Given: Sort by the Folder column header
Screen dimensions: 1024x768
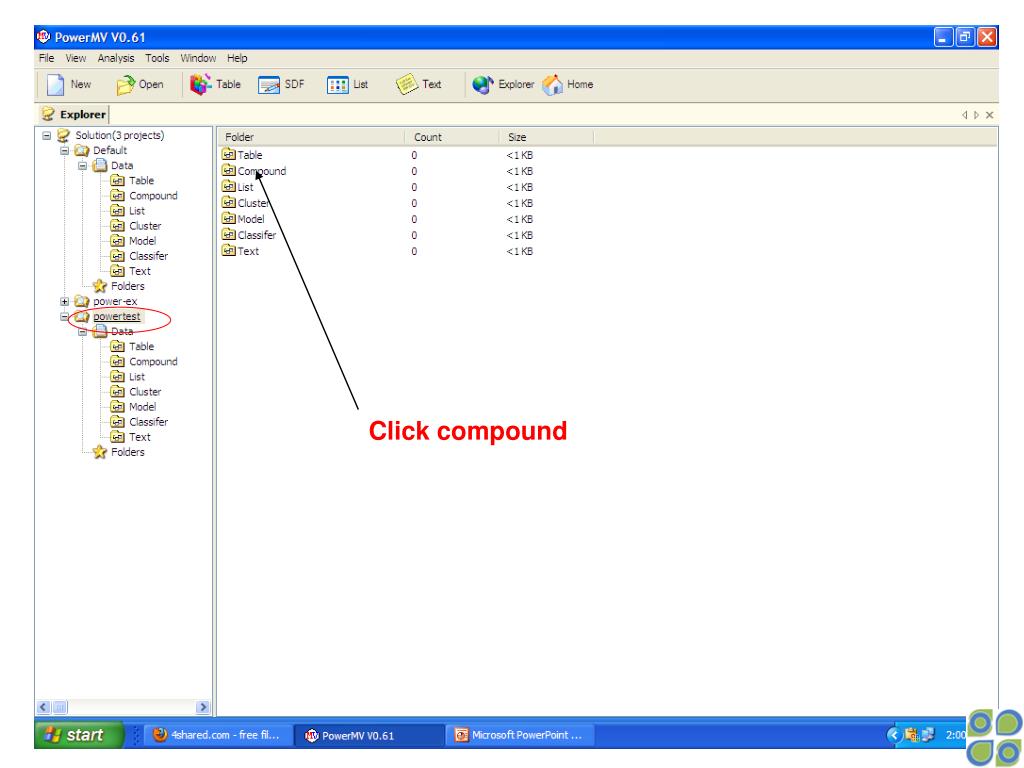Looking at the screenshot, I should [x=311, y=137].
